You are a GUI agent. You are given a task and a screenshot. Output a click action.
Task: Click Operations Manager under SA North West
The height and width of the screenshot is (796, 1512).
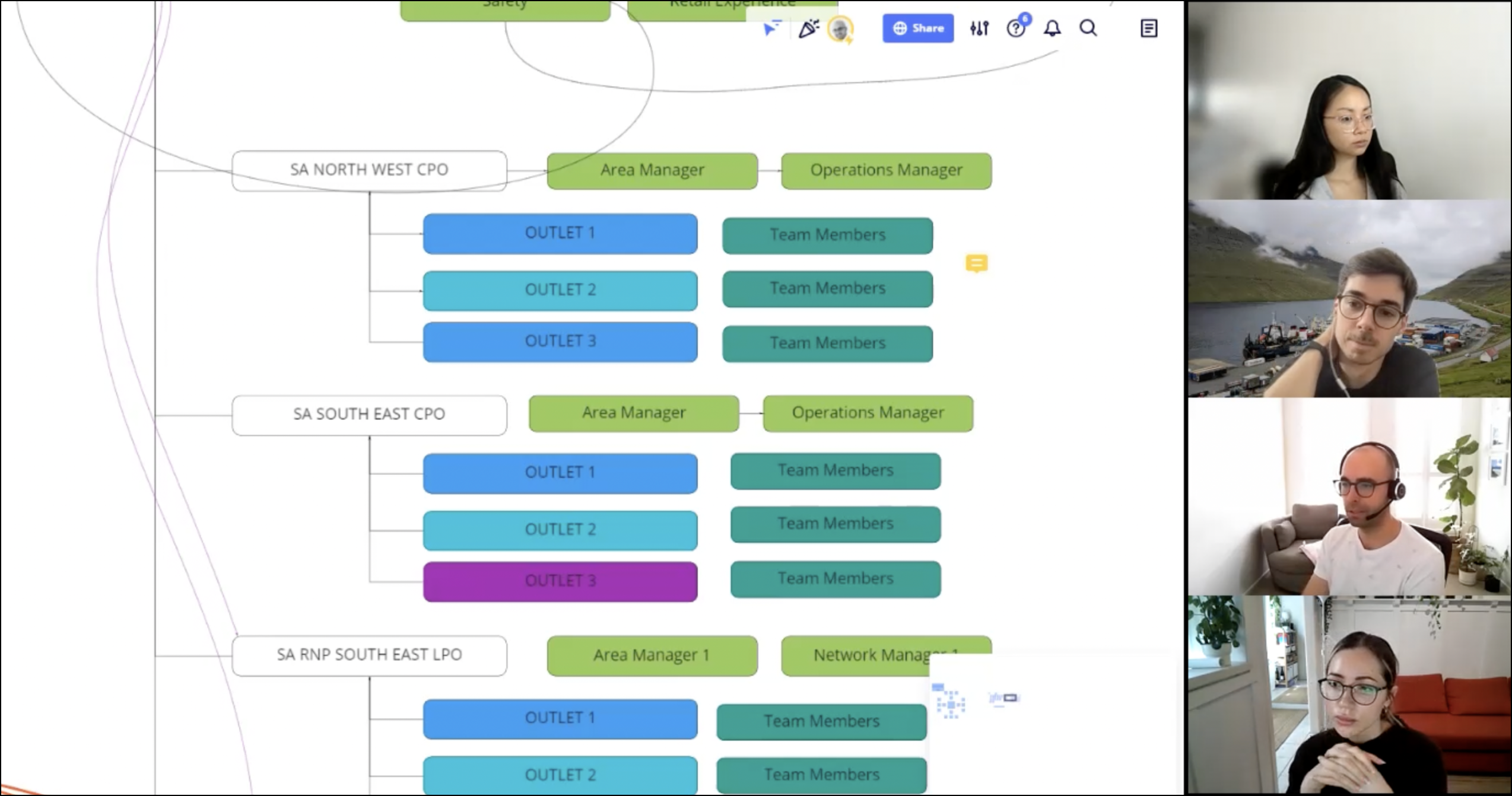click(x=886, y=171)
